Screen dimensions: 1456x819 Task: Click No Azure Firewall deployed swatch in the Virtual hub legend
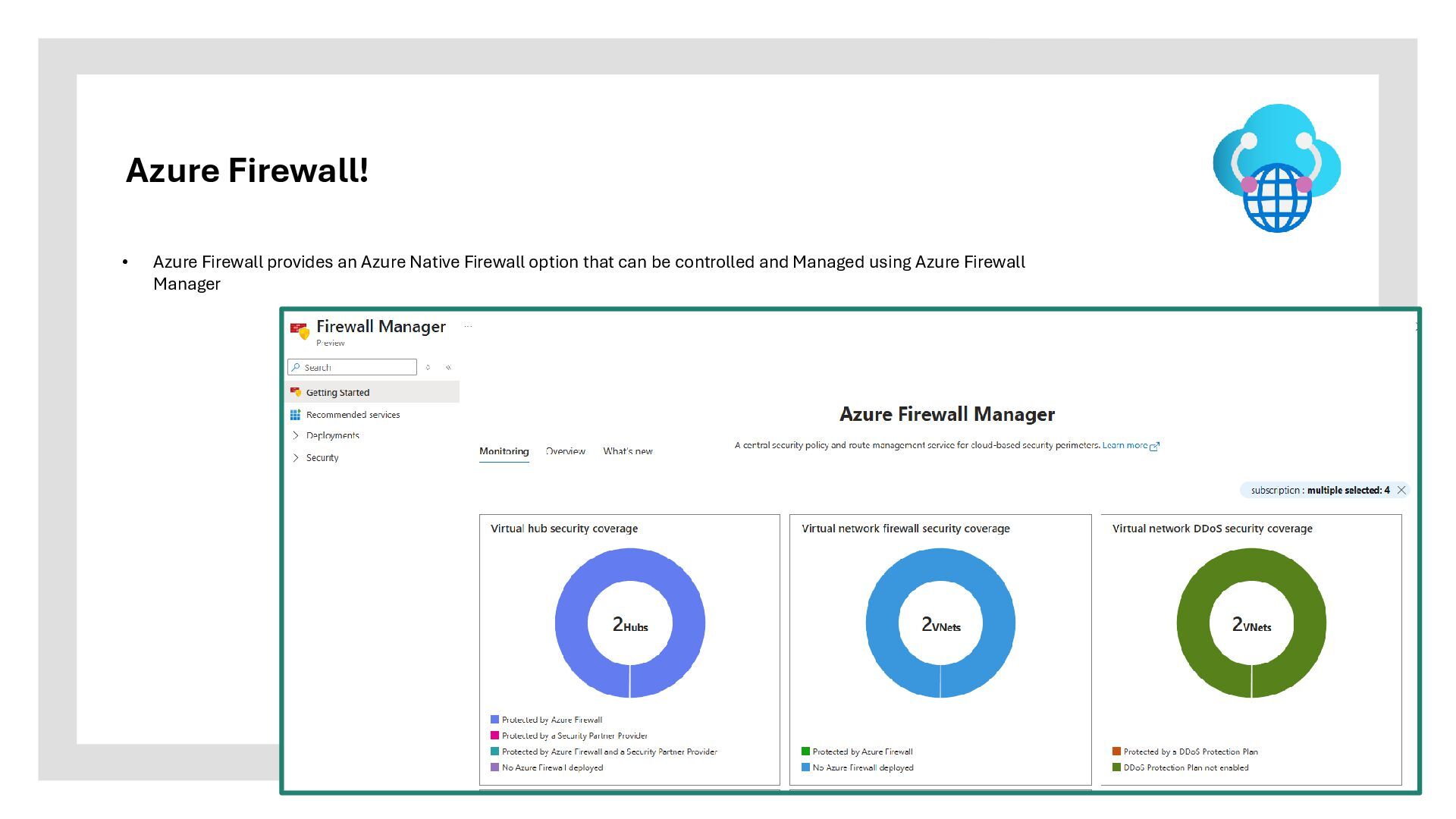click(x=494, y=767)
